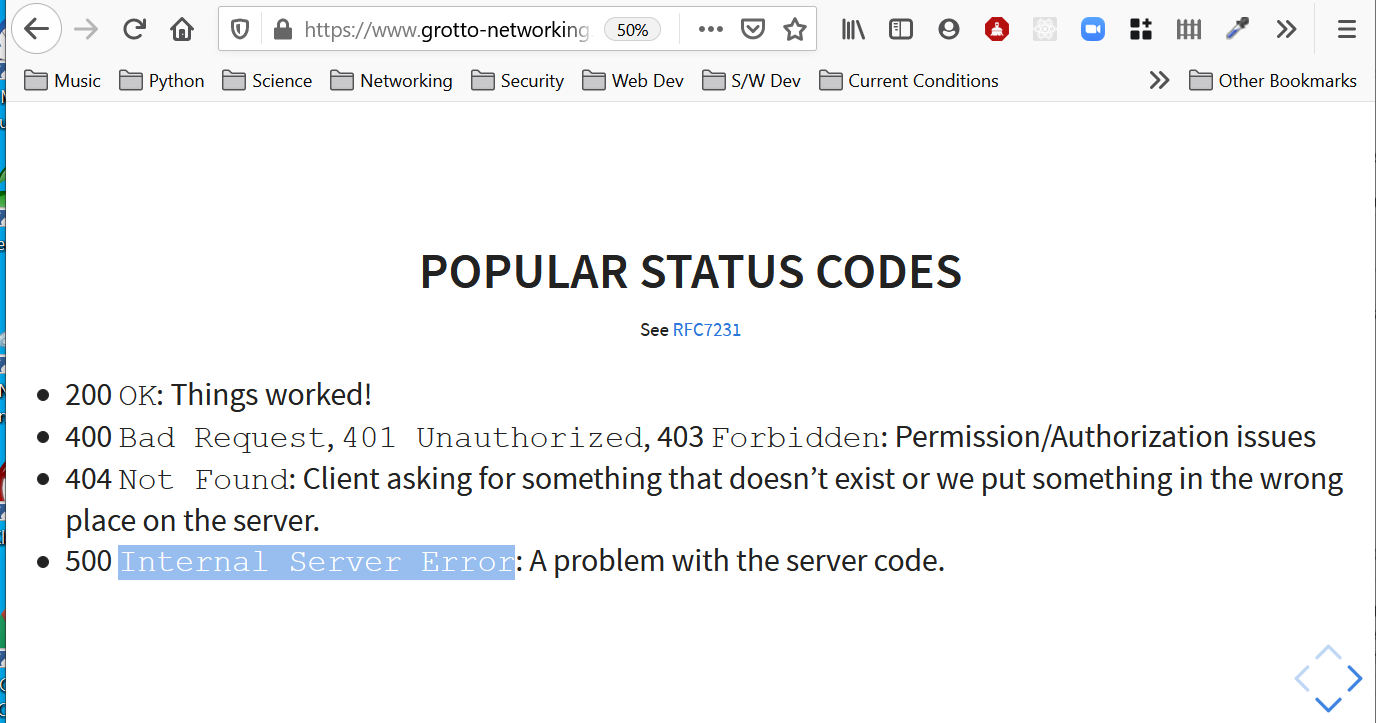Reset the 50% zoom level badge
Screen dimensions: 1376x723
[632, 30]
